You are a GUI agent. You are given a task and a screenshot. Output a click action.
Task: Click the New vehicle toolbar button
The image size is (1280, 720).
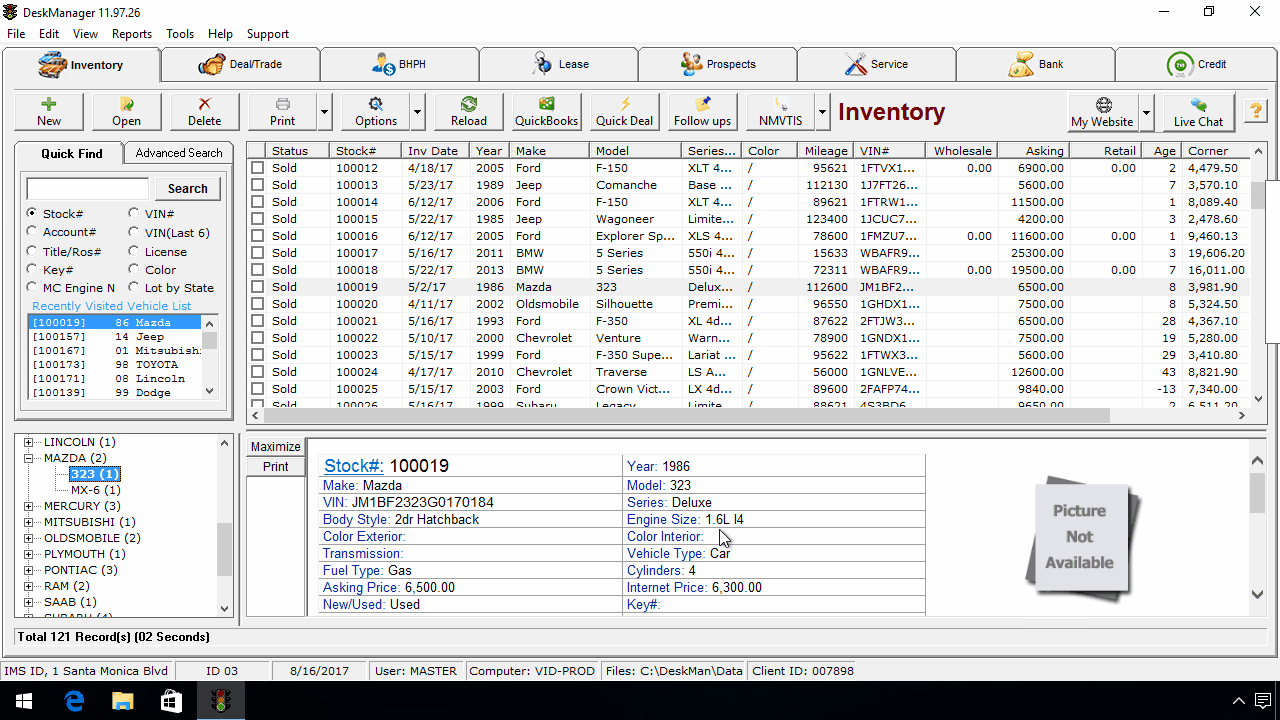[x=49, y=111]
